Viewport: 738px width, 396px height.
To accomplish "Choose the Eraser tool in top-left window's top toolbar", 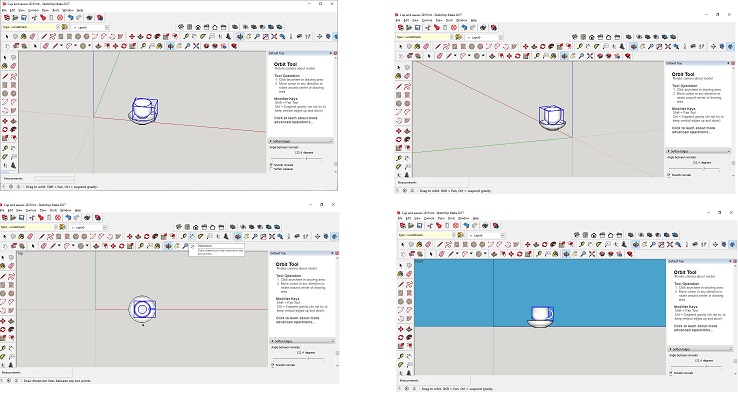I will pyautogui.click(x=32, y=37).
